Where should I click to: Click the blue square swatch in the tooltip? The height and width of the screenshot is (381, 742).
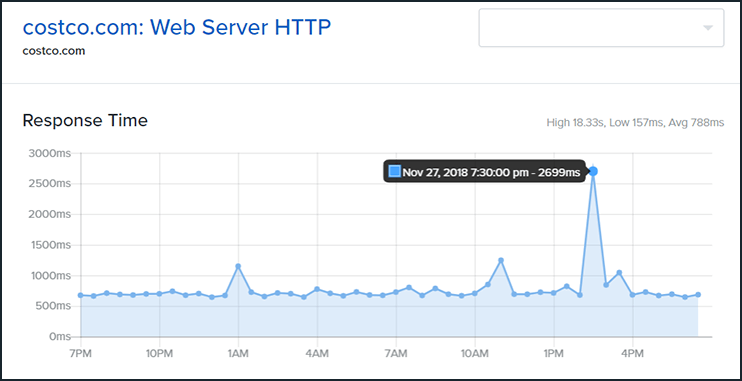point(394,171)
